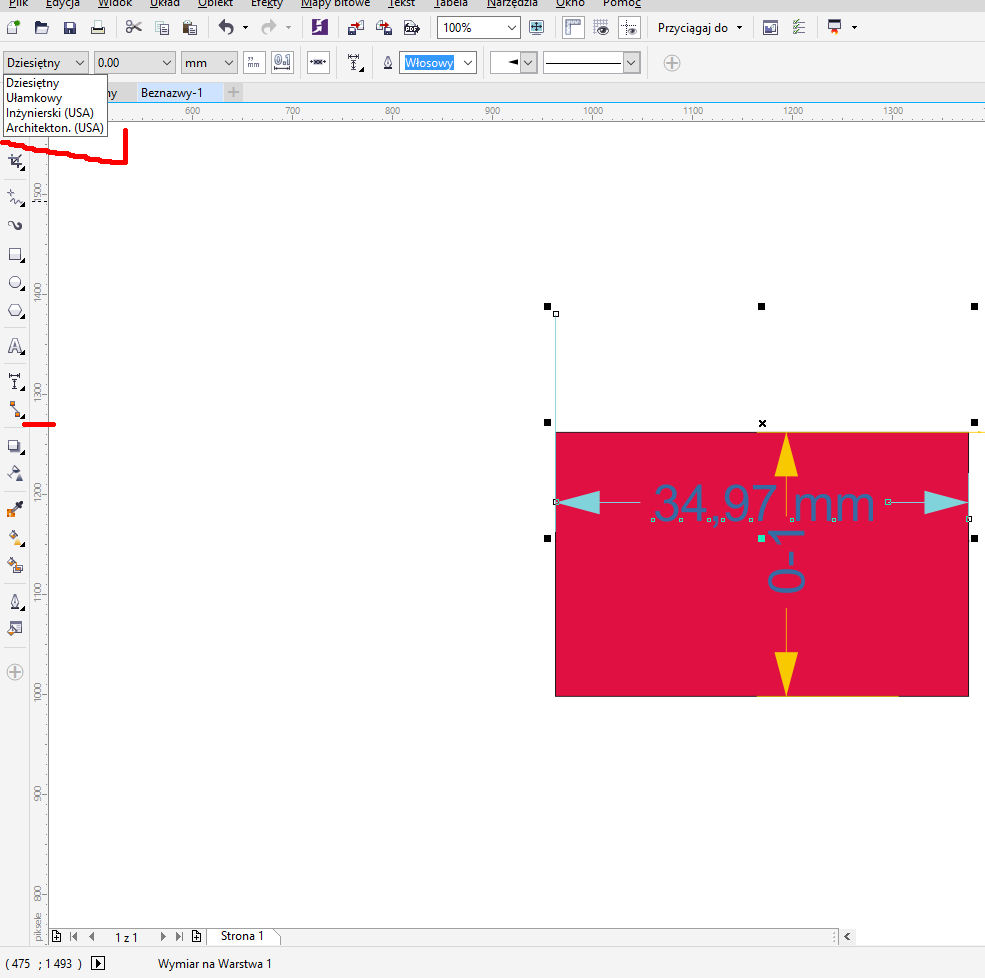Toggle guidelines visibility button
Screen dimensions: 985x978
628,28
